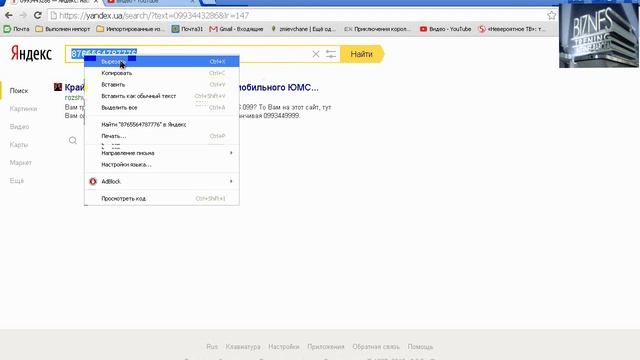
Task: Close the Яндекс browser tab
Action: (x=96, y=2)
